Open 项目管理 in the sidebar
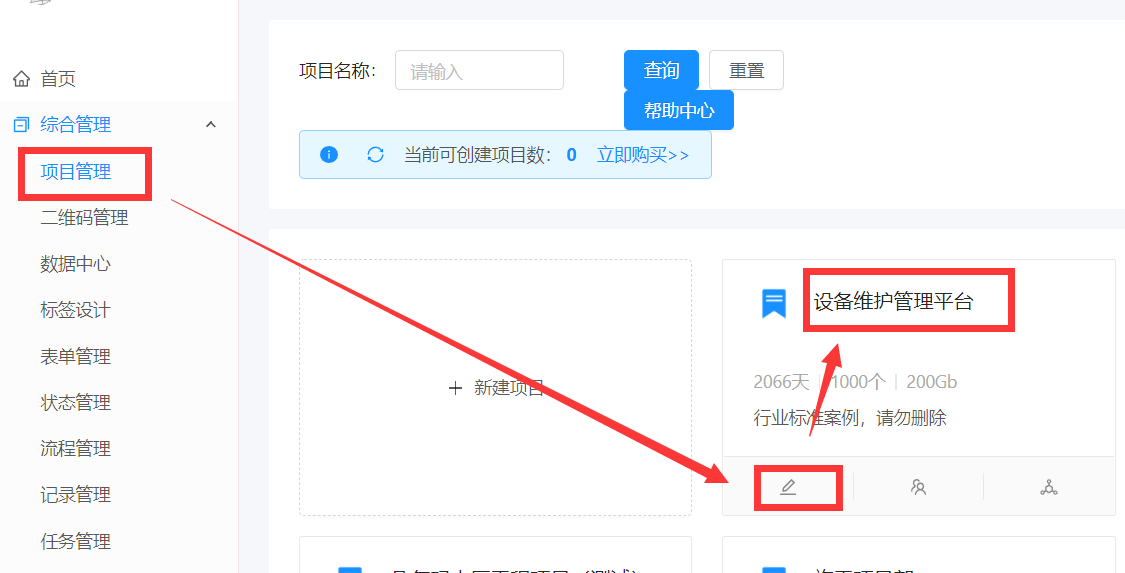Viewport: 1125px width, 573px height. tap(76, 172)
